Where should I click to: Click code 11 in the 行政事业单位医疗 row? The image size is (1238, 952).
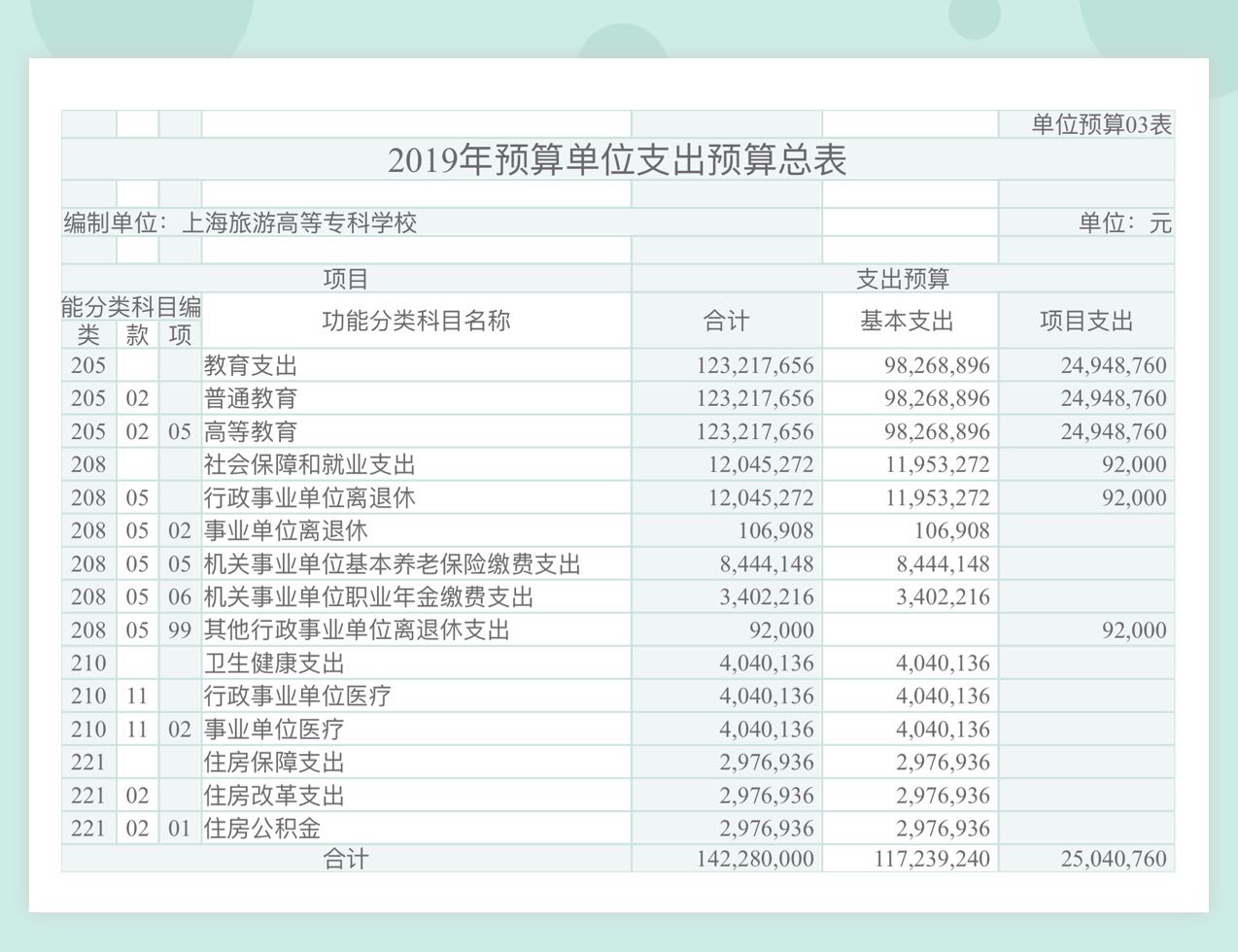click(137, 697)
